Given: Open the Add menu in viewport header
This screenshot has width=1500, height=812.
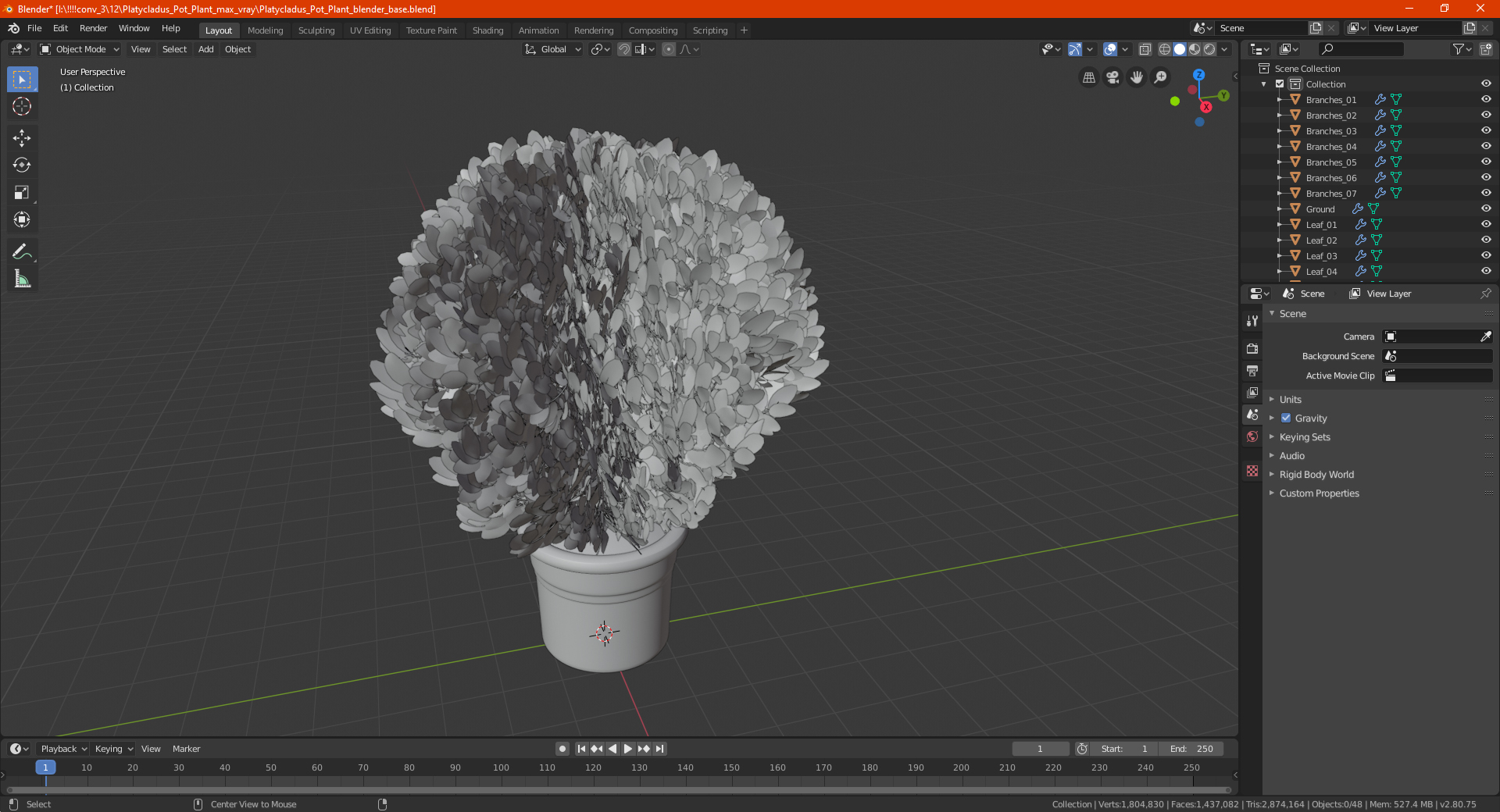Looking at the screenshot, I should 205,49.
